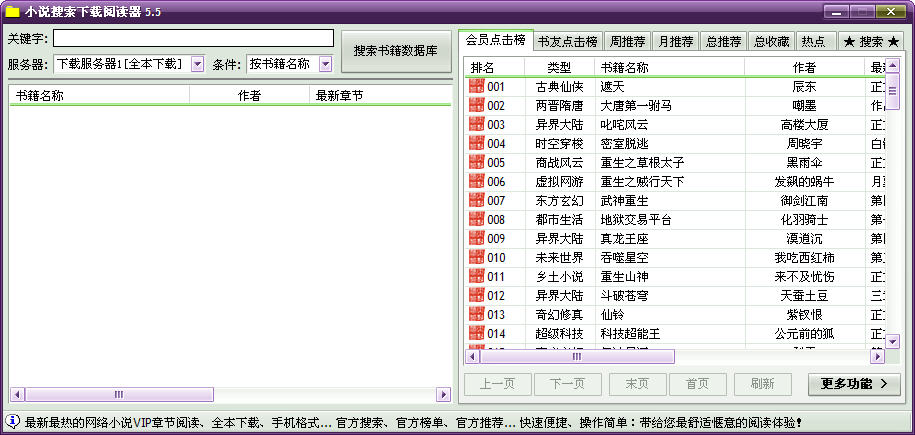Click the info icon in status bar
The width and height of the screenshot is (915, 435).
[x=13, y=422]
